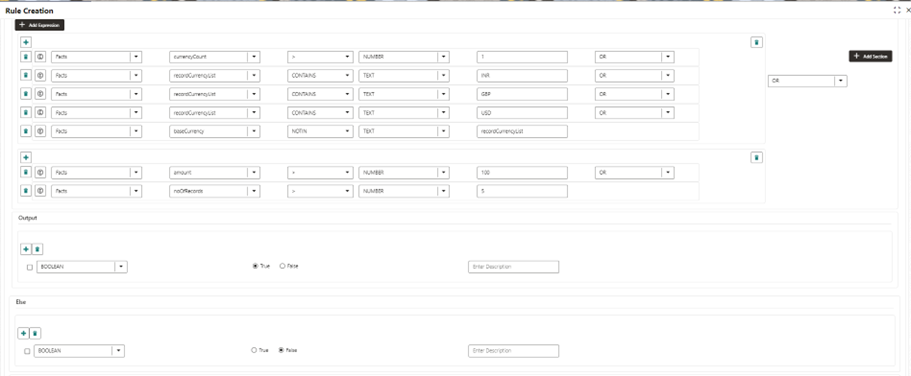Edit the value field containing recordCurrencyList

(x=522, y=131)
